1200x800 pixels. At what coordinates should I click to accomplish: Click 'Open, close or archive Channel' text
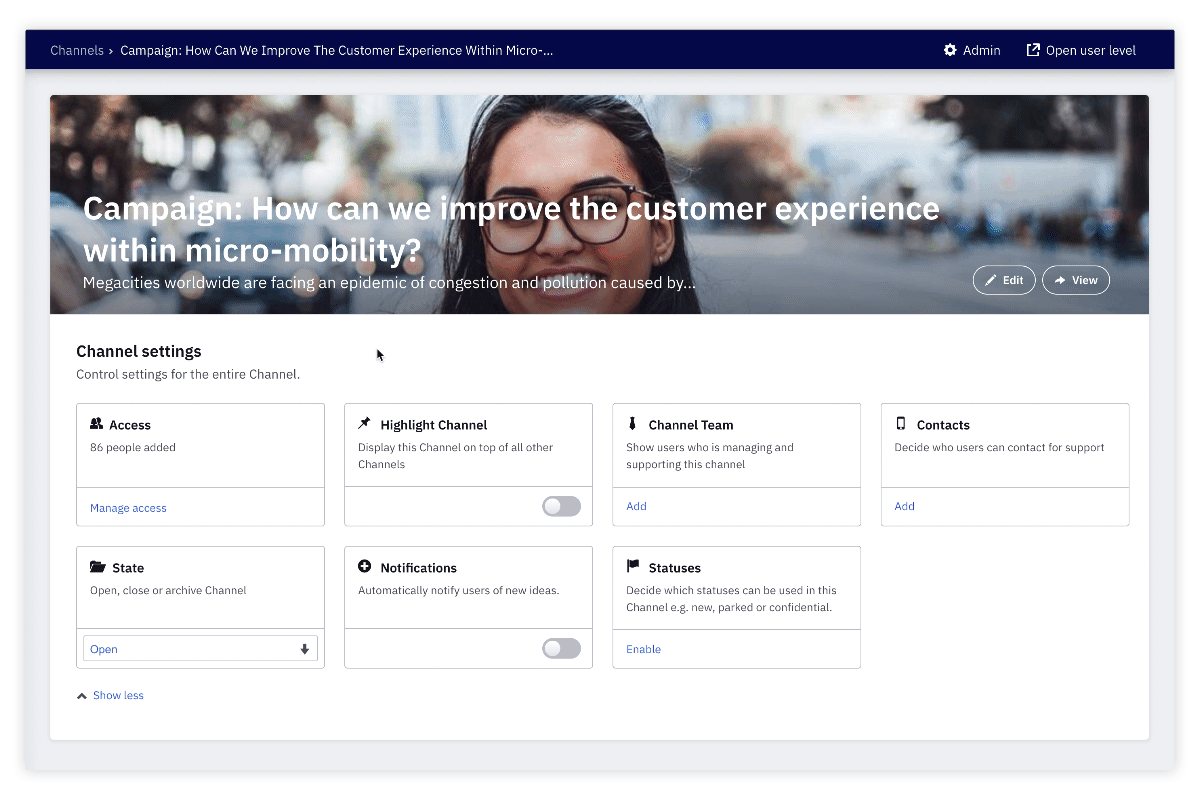(168, 591)
